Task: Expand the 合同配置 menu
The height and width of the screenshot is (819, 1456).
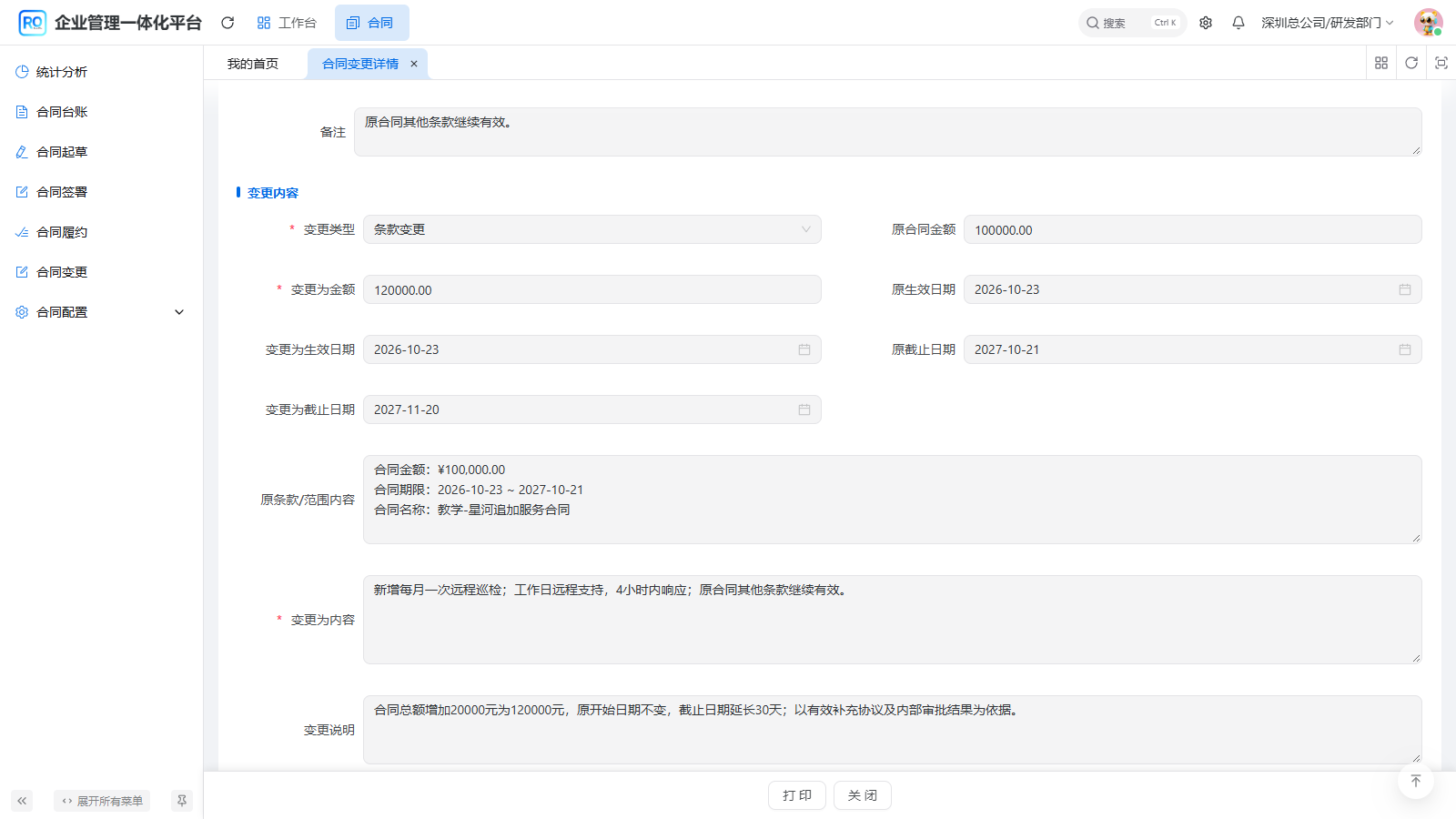Action: point(101,312)
